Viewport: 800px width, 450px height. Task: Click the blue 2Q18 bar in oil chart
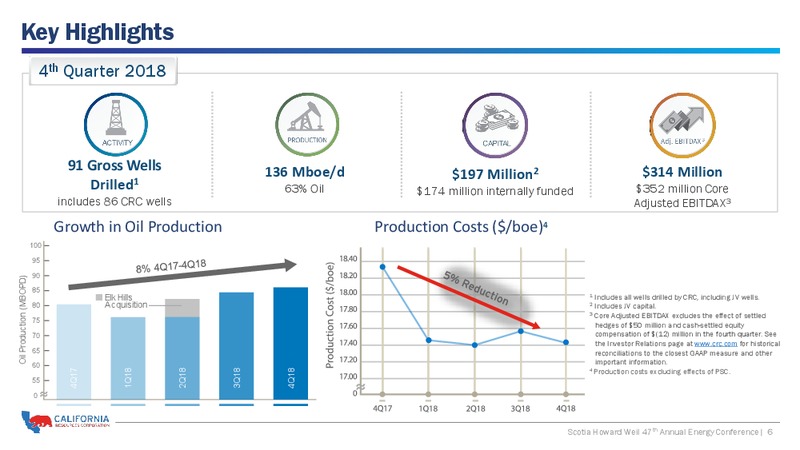[182, 358]
